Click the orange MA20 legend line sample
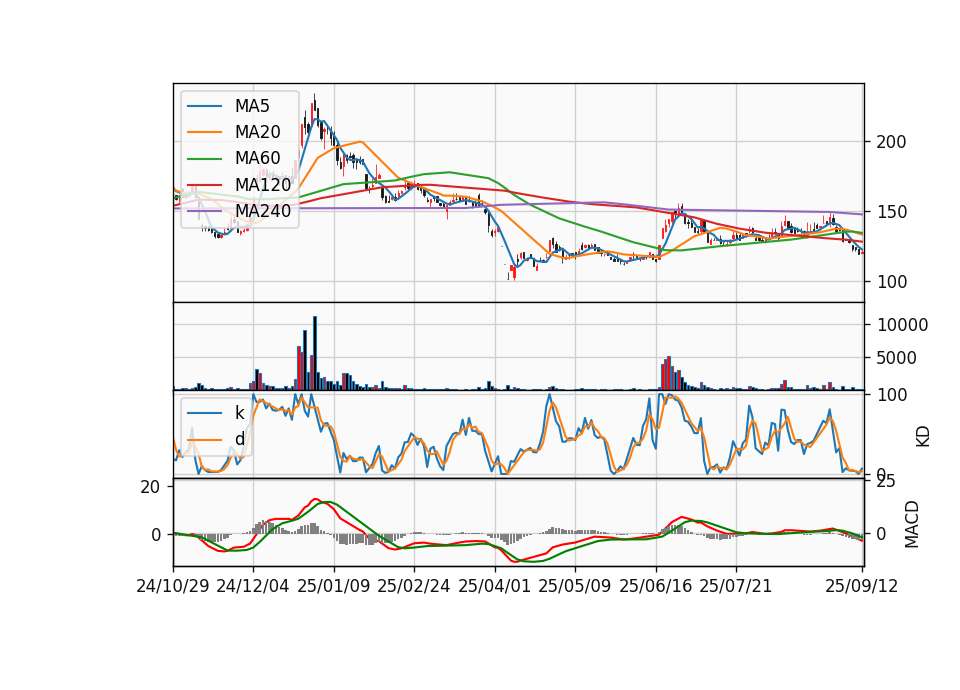Viewport: 960px width, 690px height. click(204, 132)
